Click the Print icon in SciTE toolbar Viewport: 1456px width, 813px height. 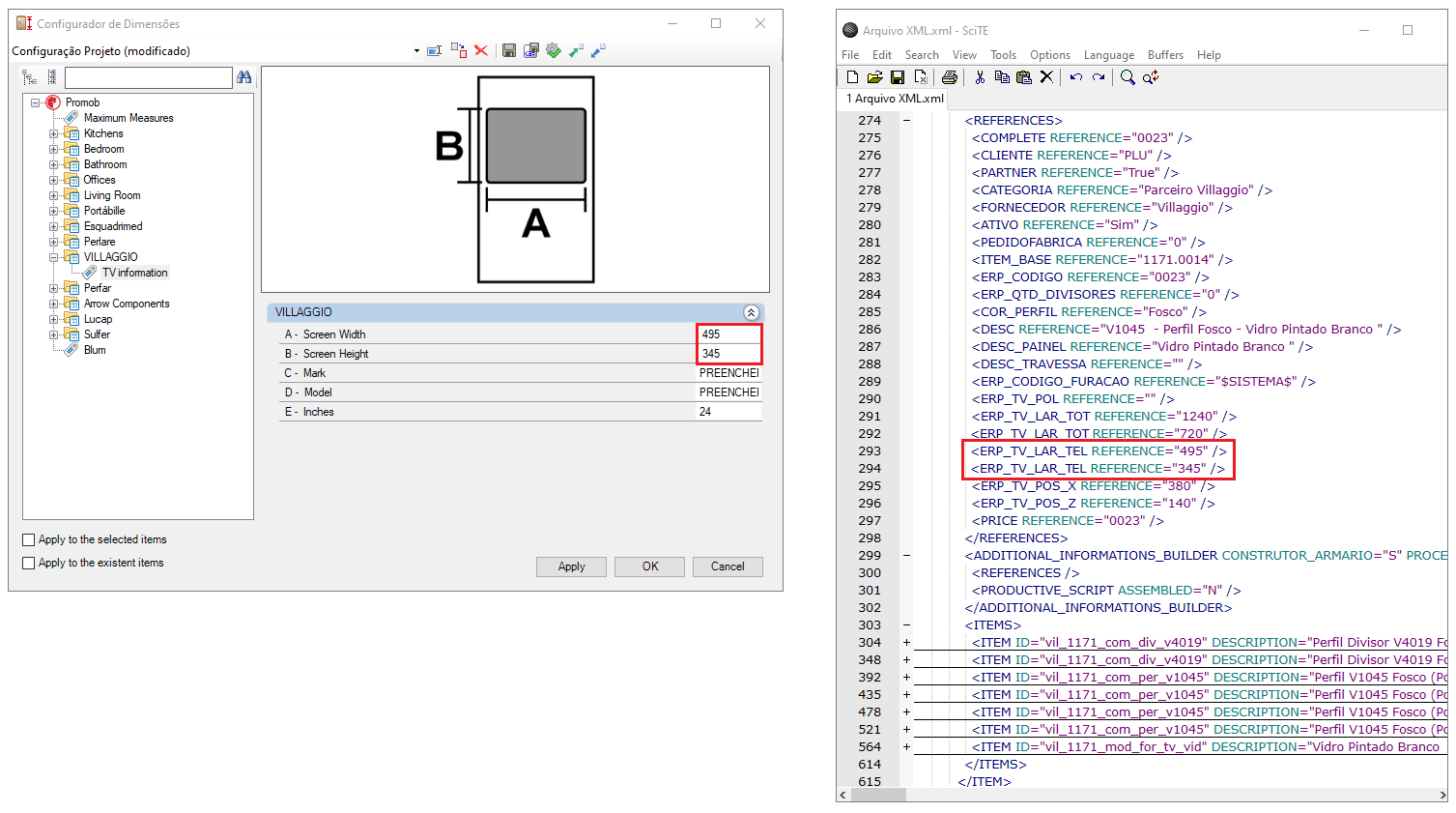coord(949,77)
